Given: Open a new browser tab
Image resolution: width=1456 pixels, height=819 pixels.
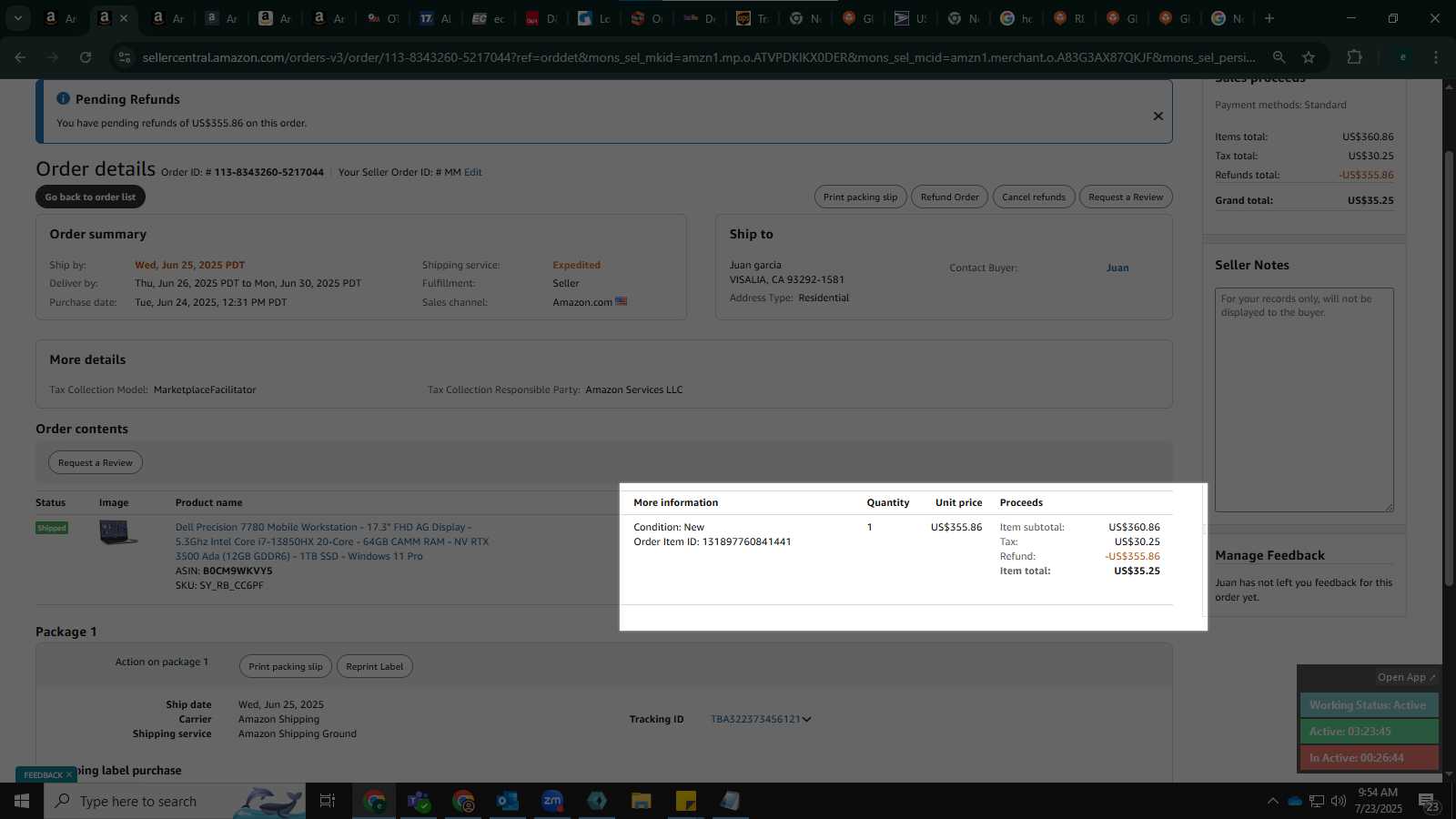Looking at the screenshot, I should click(1269, 18).
